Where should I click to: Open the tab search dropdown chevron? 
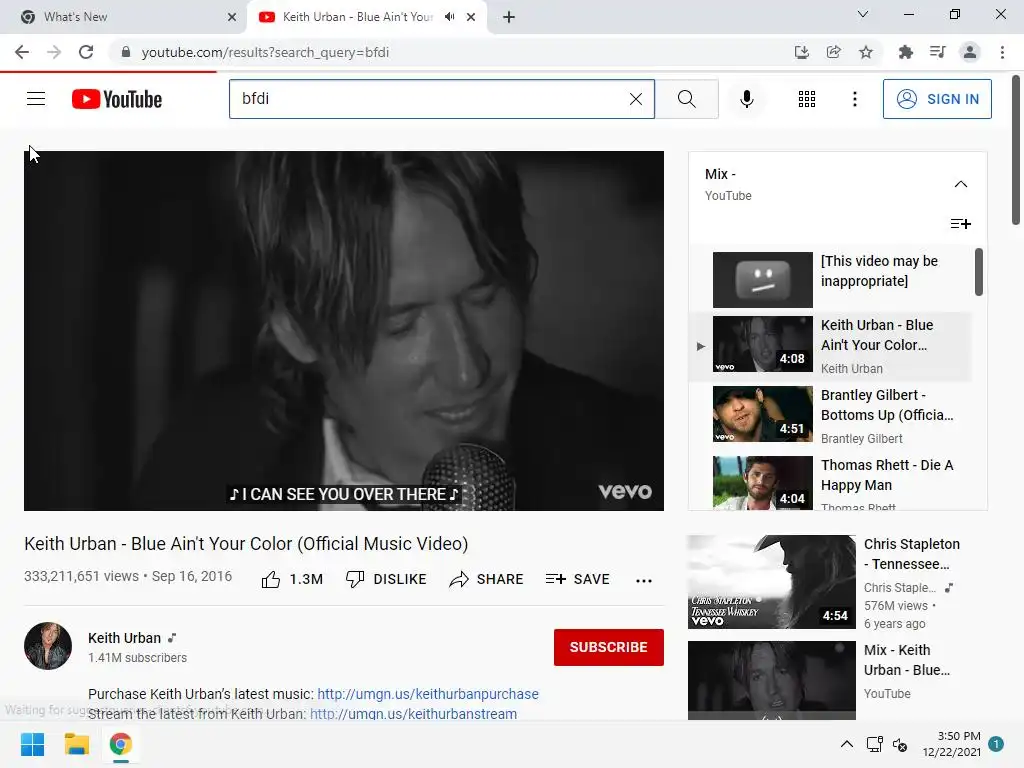click(863, 14)
